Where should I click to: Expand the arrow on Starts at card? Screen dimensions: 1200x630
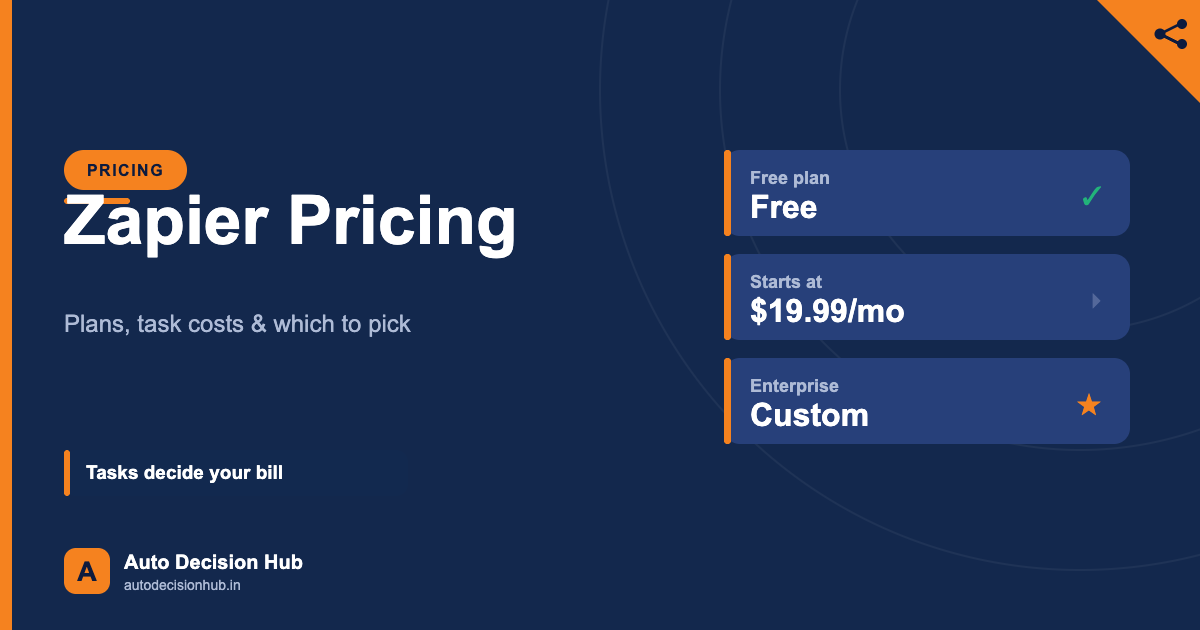click(x=1096, y=300)
